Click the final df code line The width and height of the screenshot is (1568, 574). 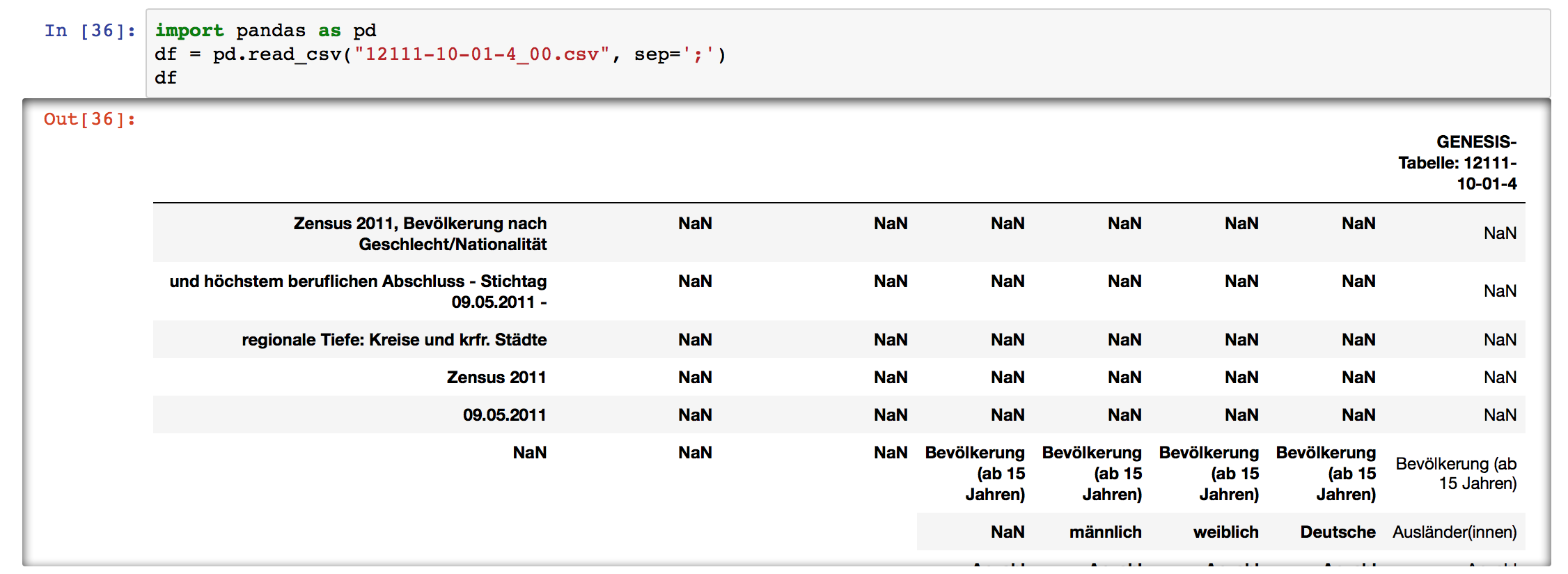tap(166, 78)
